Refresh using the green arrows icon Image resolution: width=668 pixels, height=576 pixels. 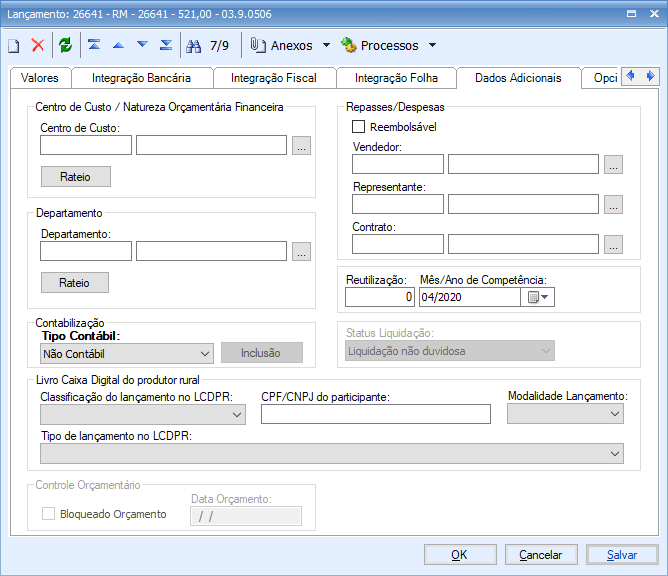pos(65,45)
